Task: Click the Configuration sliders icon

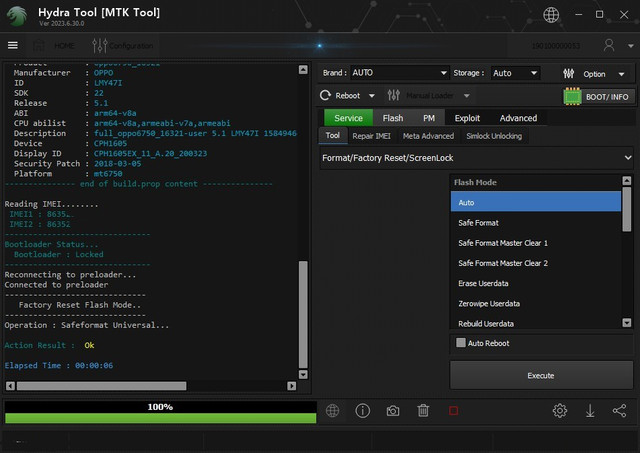Action: pyautogui.click(x=100, y=45)
